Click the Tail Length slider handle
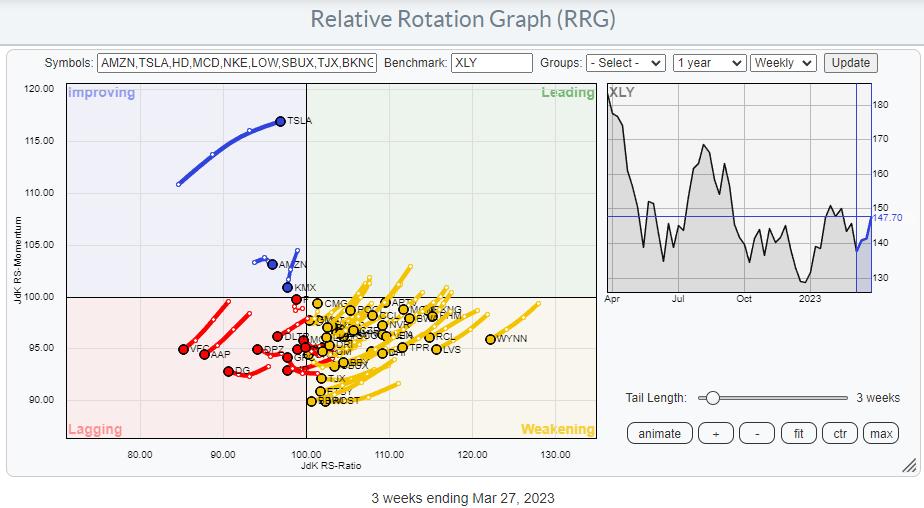 tap(712, 398)
